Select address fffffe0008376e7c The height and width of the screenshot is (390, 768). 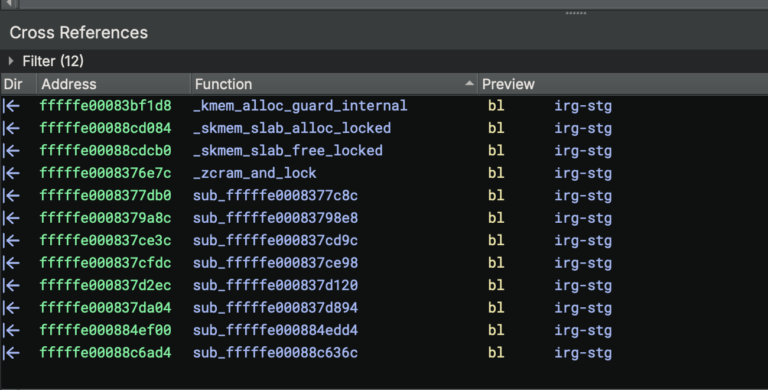tap(105, 173)
